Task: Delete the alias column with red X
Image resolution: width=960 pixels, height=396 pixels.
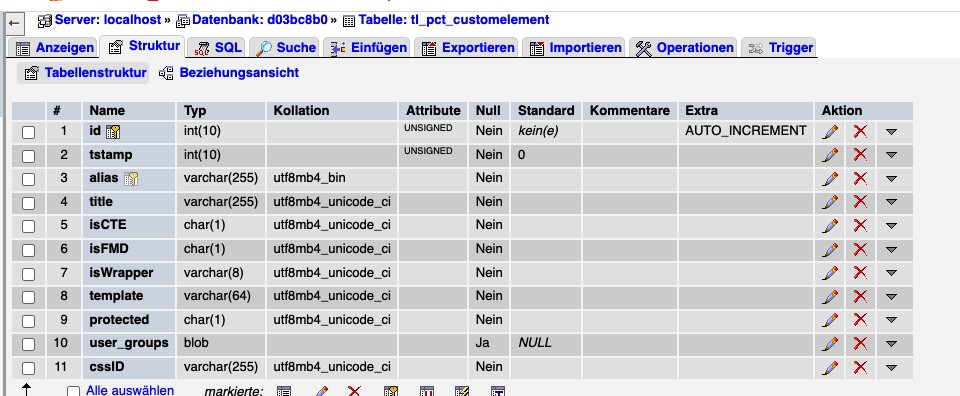Action: (860, 178)
